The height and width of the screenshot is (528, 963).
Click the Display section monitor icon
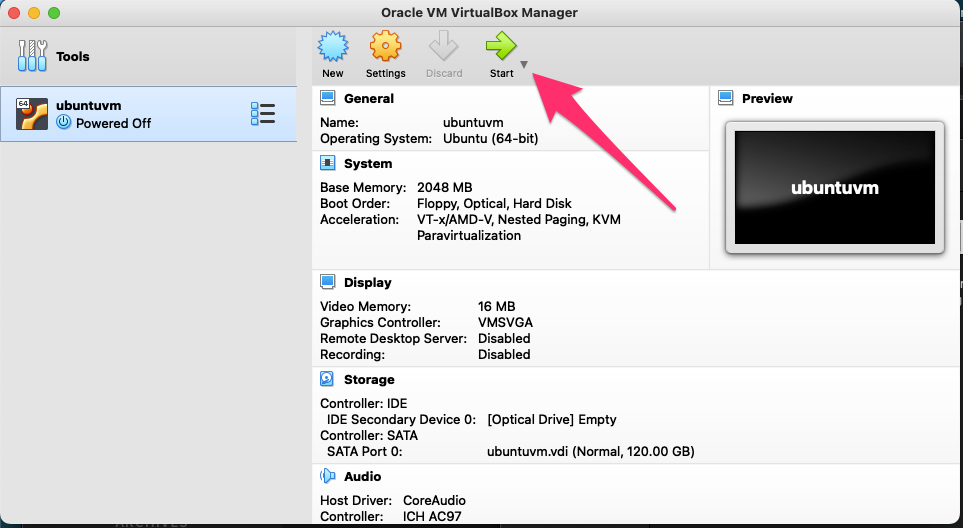tap(327, 283)
